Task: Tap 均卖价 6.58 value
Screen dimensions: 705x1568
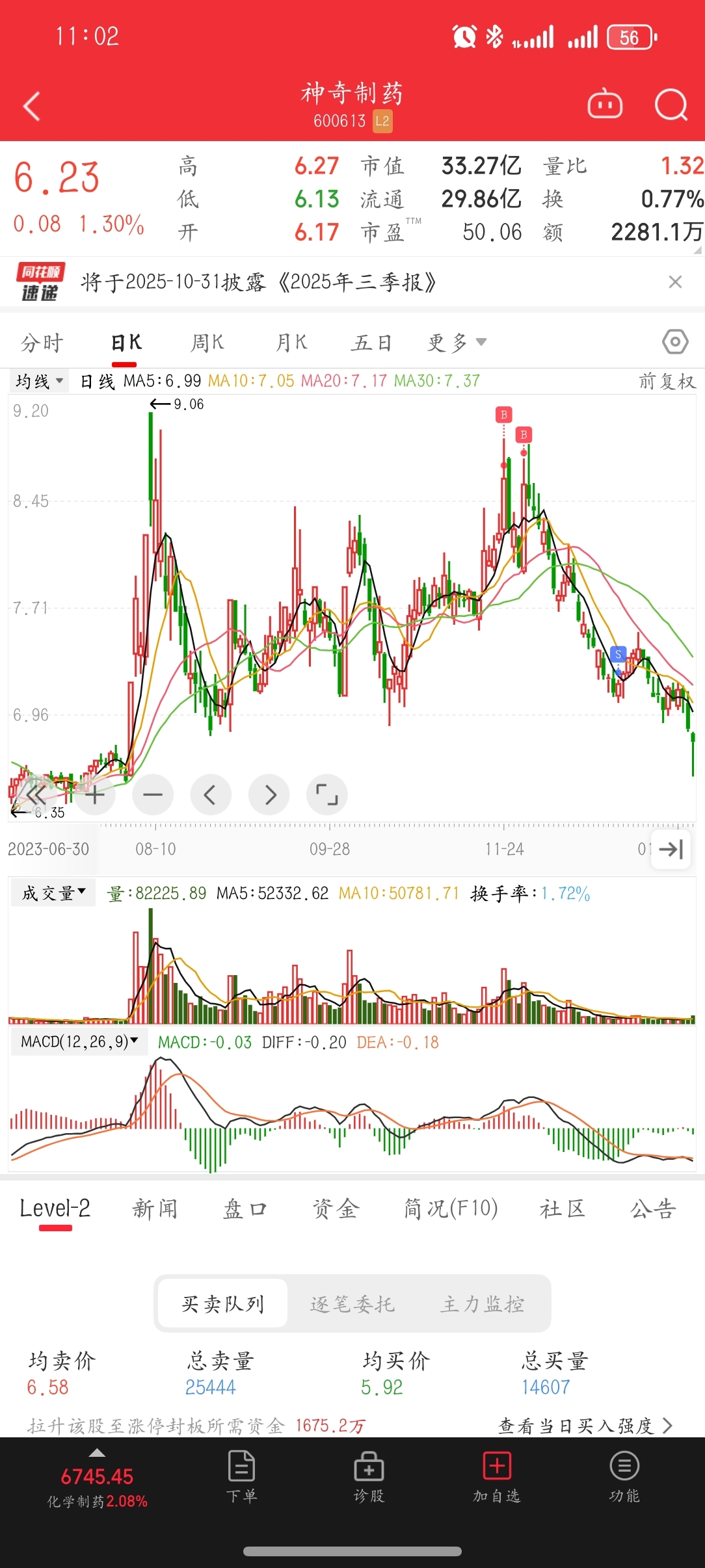Action: point(47,1387)
